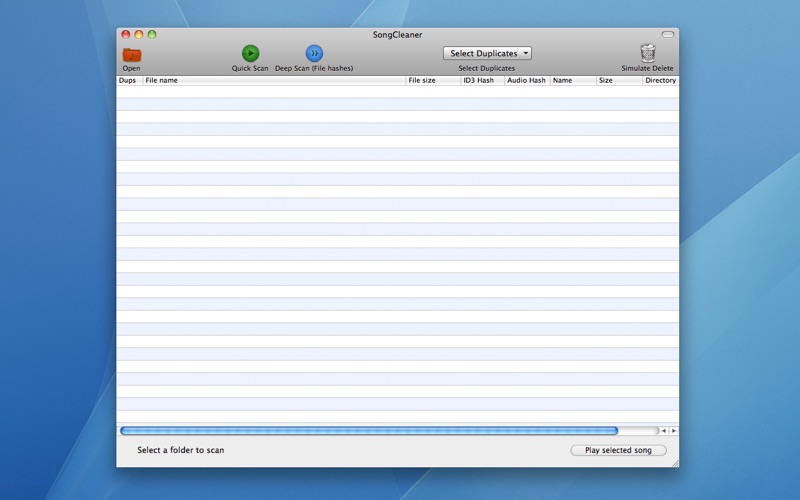Sort by the File size column header
800x500 pixels.
pyautogui.click(x=433, y=80)
